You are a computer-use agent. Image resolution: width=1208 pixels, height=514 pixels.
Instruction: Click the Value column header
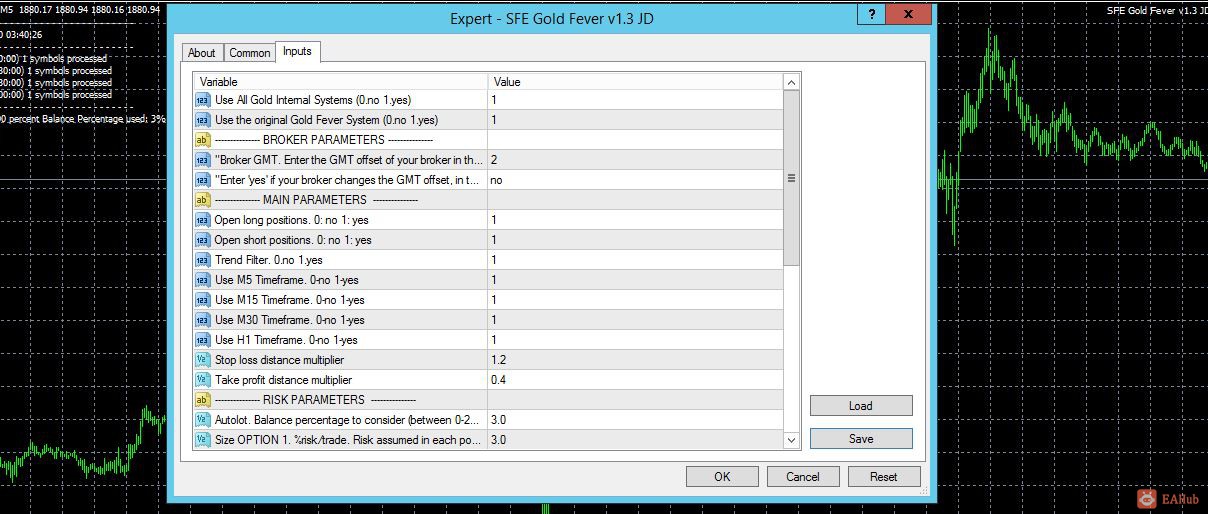pyautogui.click(x=635, y=82)
